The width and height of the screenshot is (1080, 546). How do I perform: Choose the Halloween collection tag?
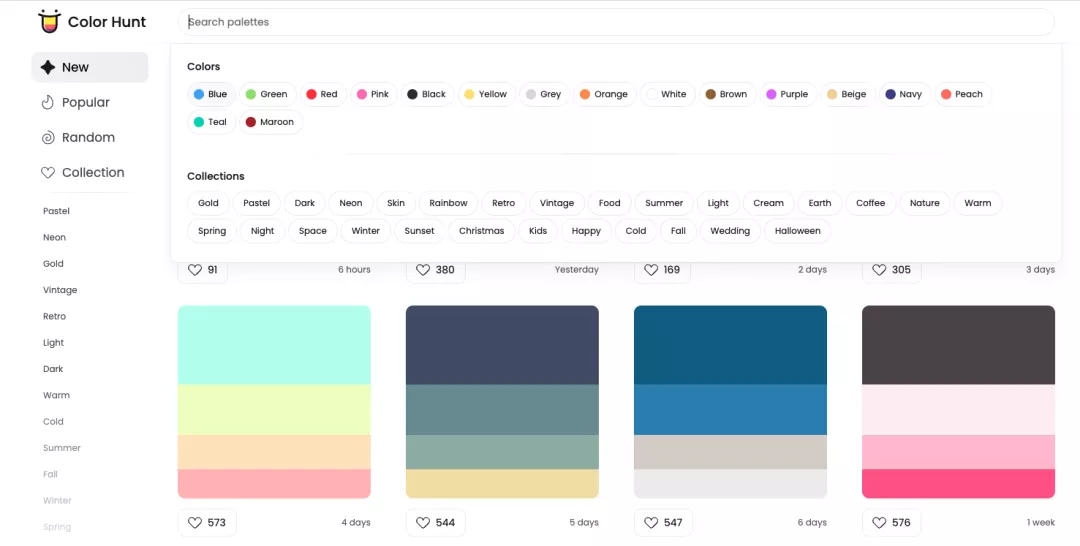pos(798,231)
